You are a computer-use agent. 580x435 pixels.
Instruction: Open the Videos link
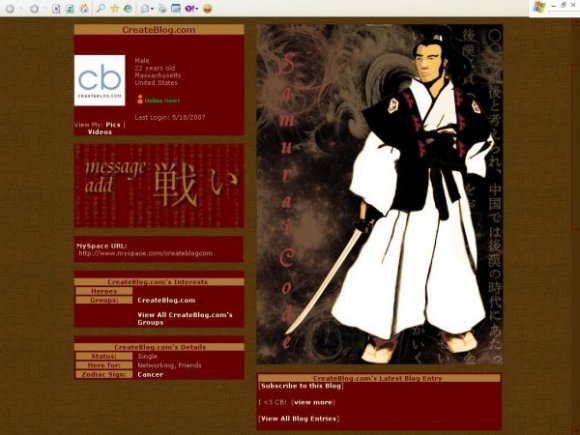point(100,132)
